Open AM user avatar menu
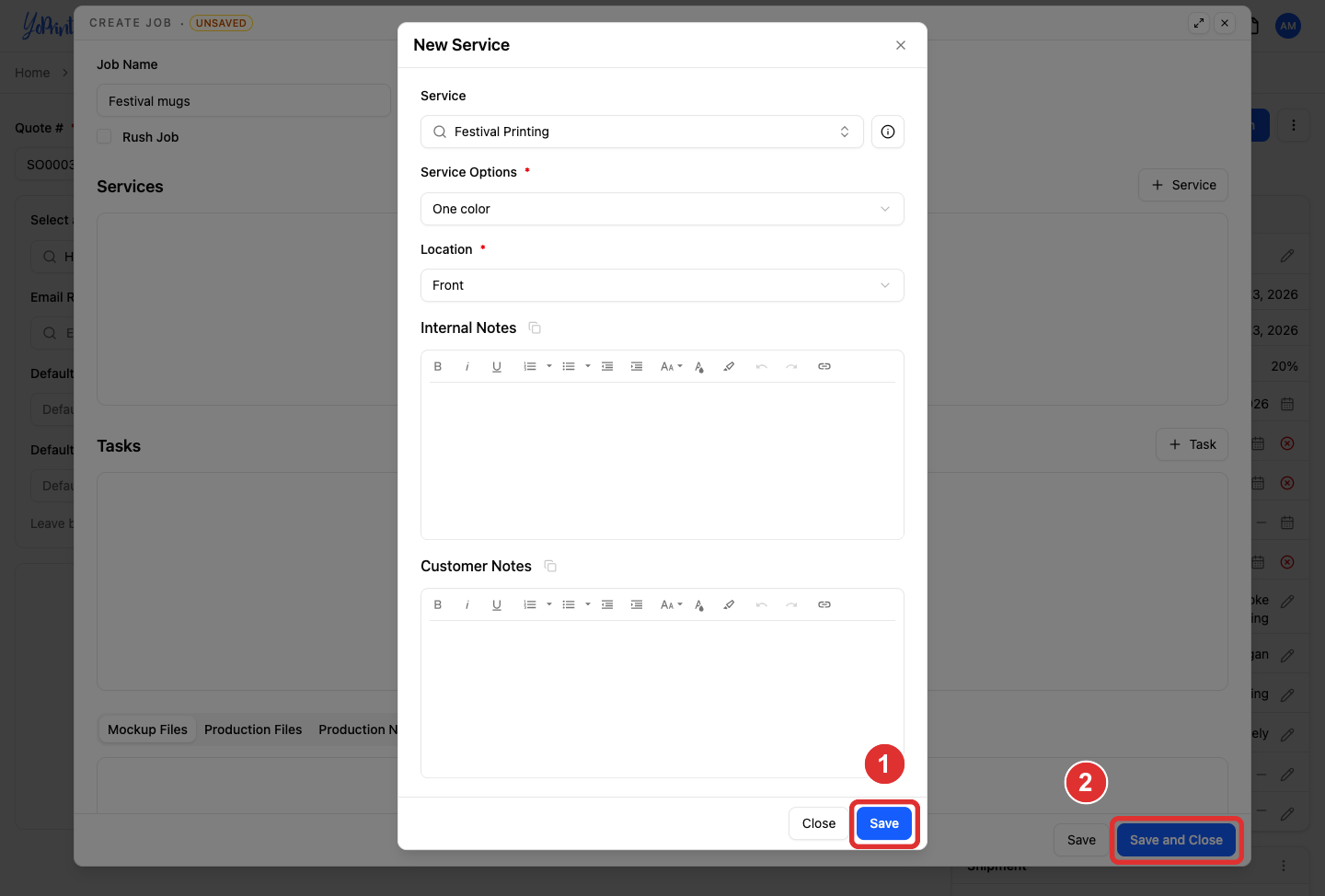Viewport: 1325px width, 896px height. click(x=1288, y=26)
